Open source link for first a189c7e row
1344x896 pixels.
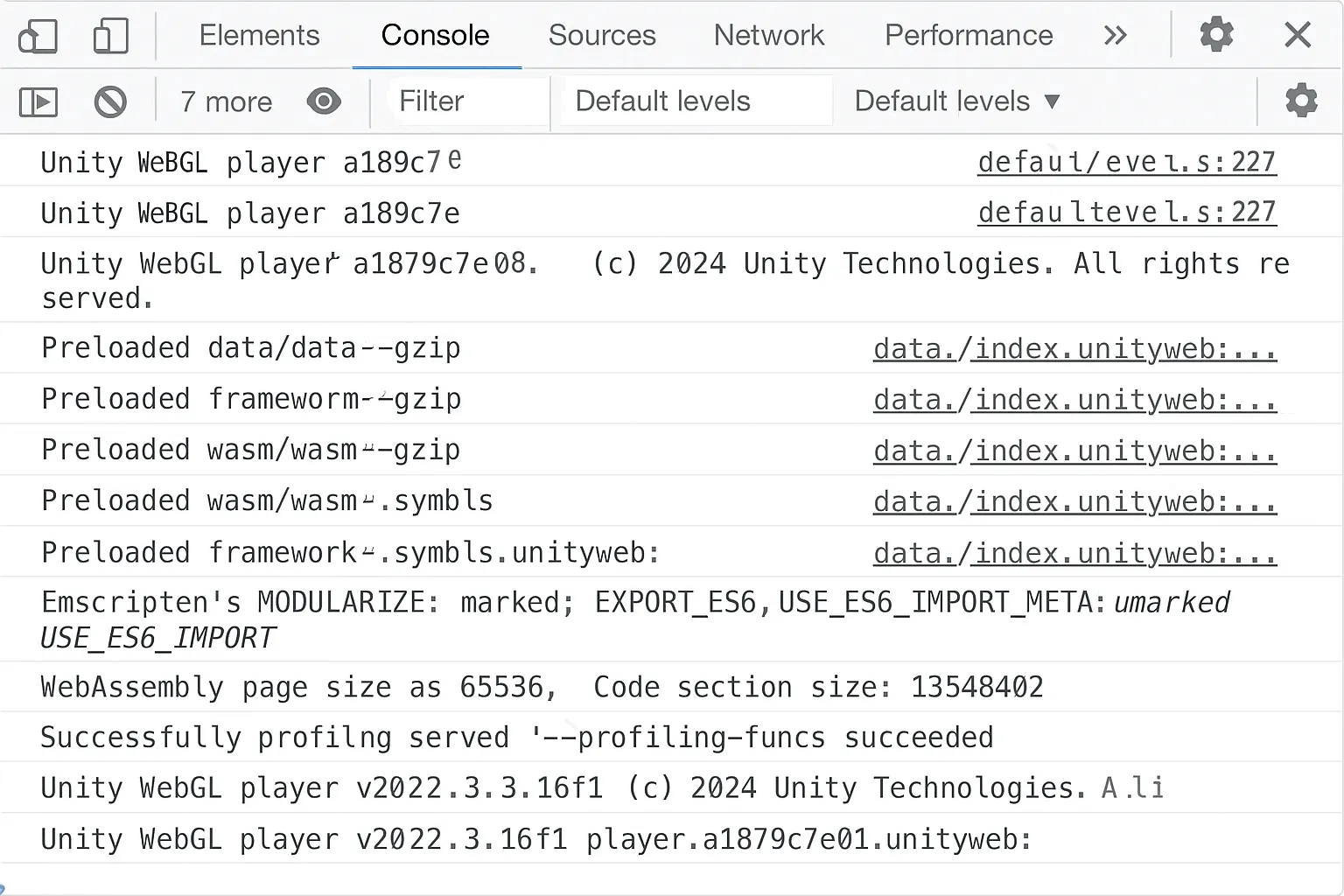pos(1127,162)
